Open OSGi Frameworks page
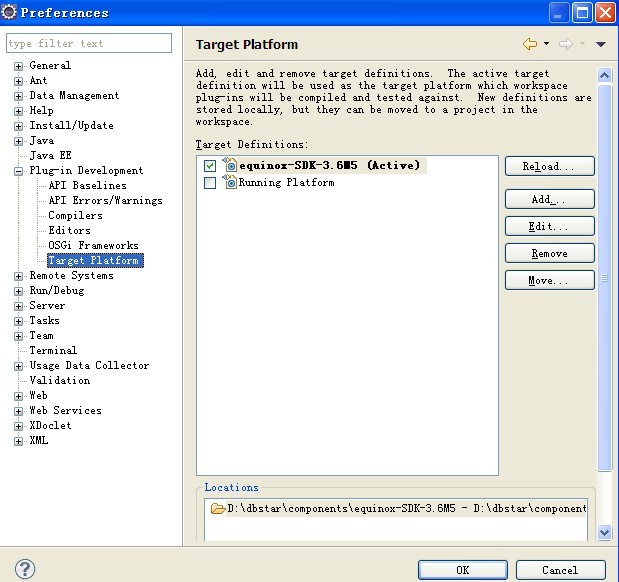This screenshot has height=582, width=619. point(93,245)
